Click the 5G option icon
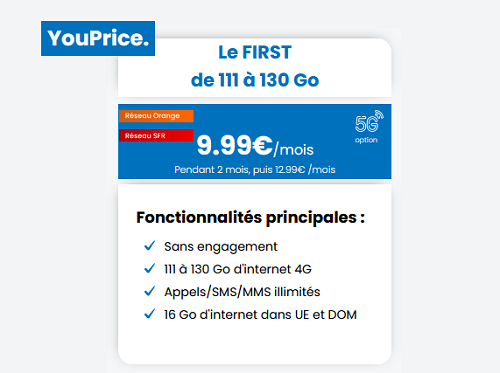Image resolution: width=500 pixels, height=373 pixels. click(369, 122)
